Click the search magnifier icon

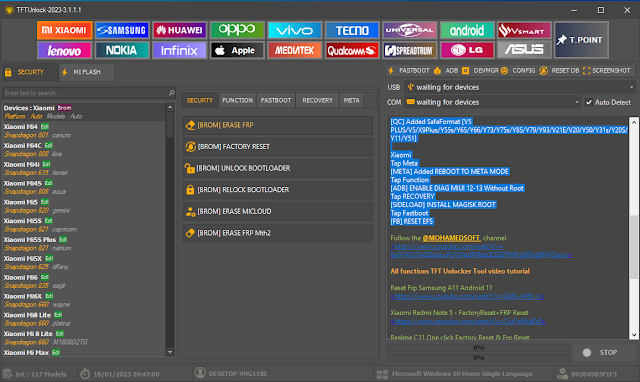click(x=171, y=93)
